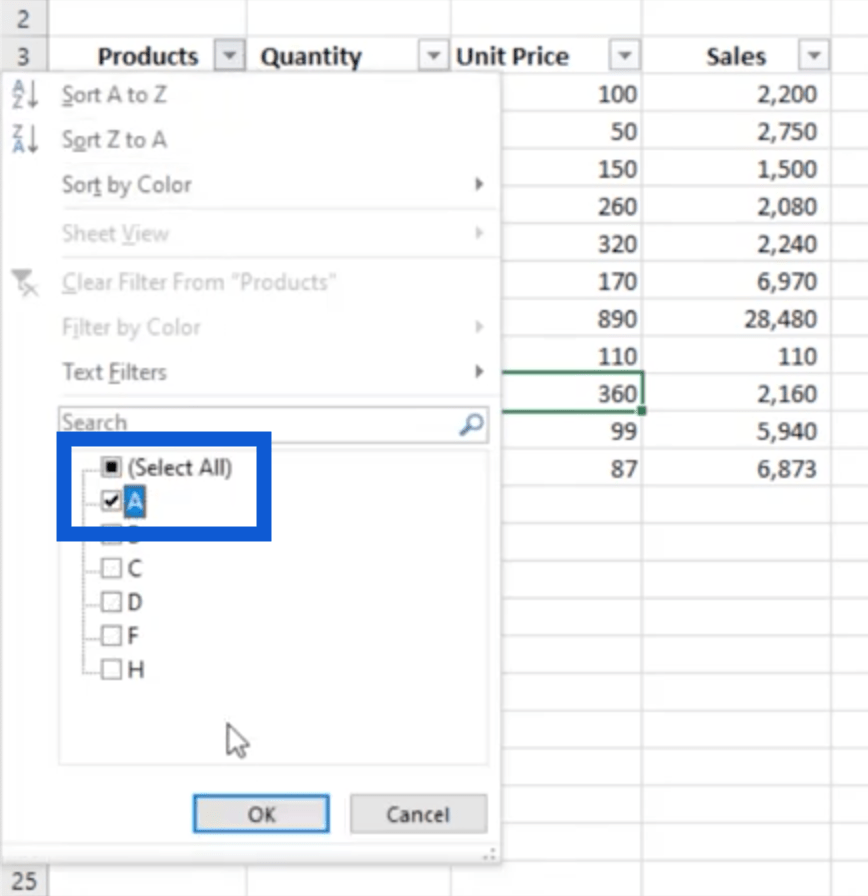Select the sales cell 2,240

point(736,244)
